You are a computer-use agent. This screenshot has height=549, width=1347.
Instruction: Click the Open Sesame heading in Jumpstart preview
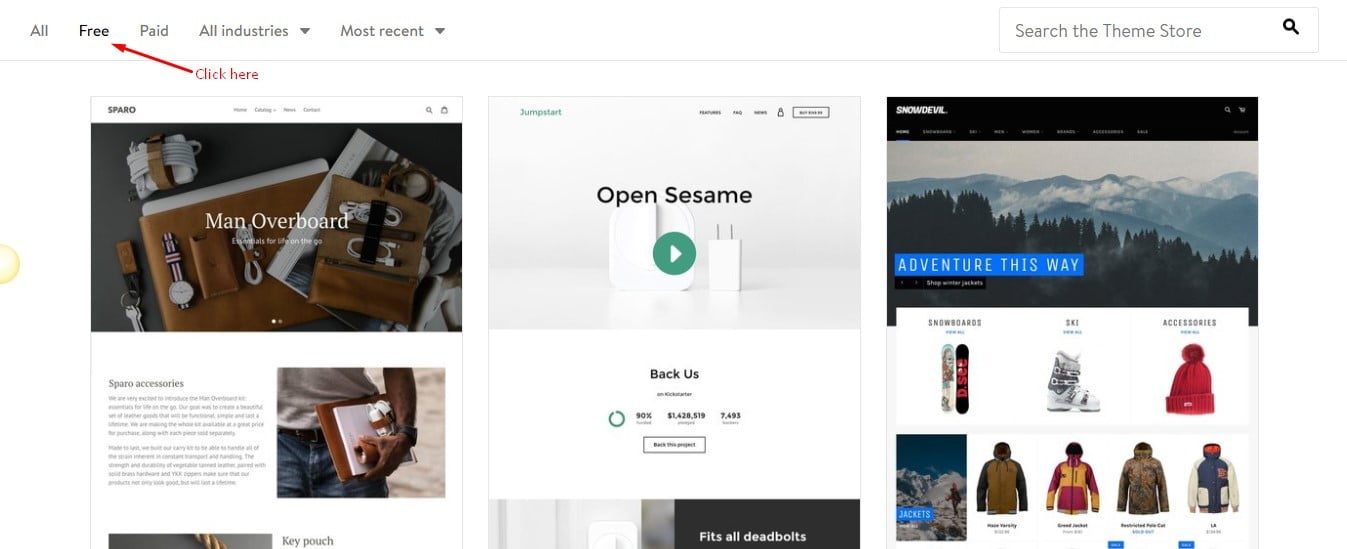point(674,195)
